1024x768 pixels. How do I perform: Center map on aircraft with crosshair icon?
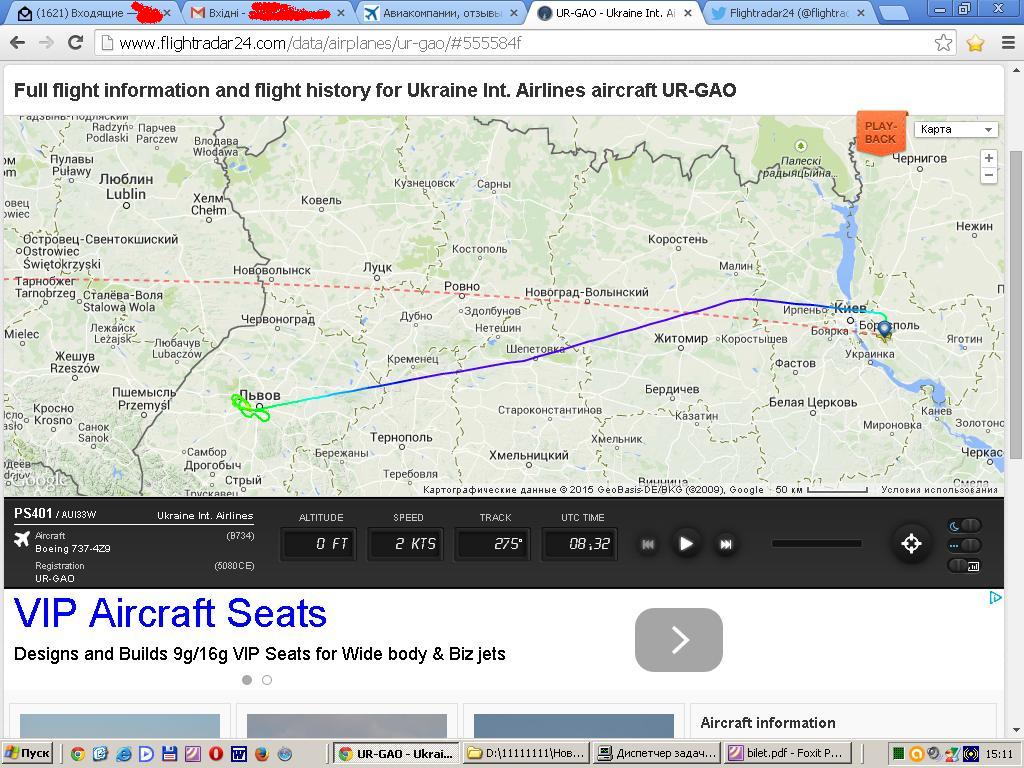coord(911,544)
